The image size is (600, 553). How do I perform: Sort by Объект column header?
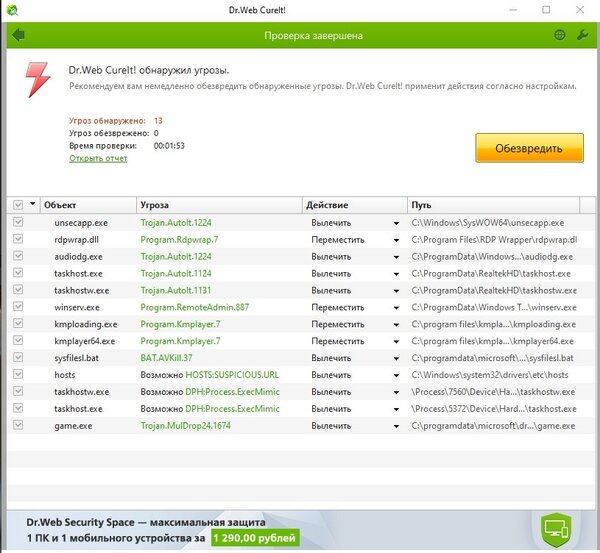tap(88, 205)
